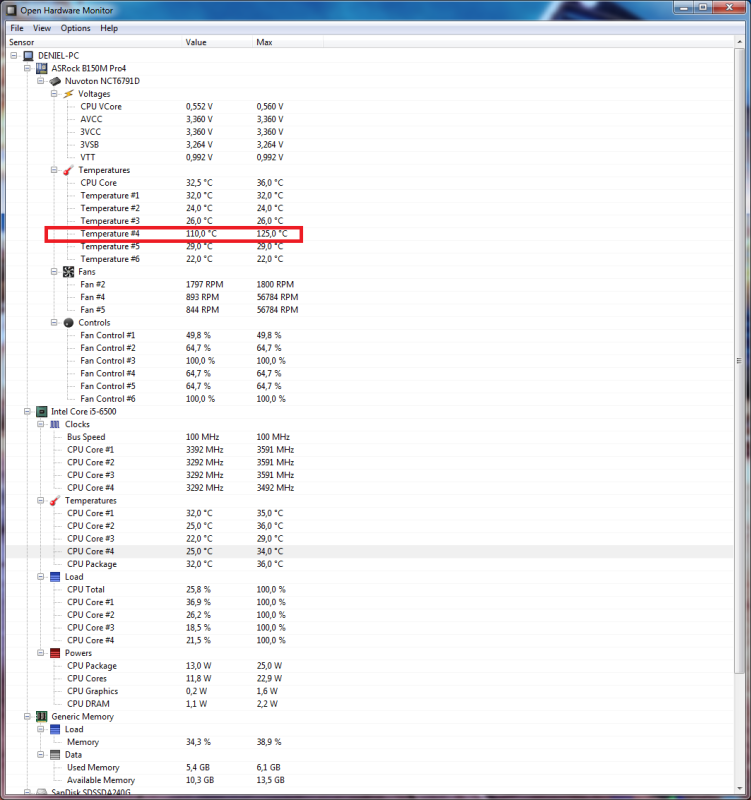Click the blue Load icon under Intel CPU
Screen dimensions: 751x800
[55, 577]
